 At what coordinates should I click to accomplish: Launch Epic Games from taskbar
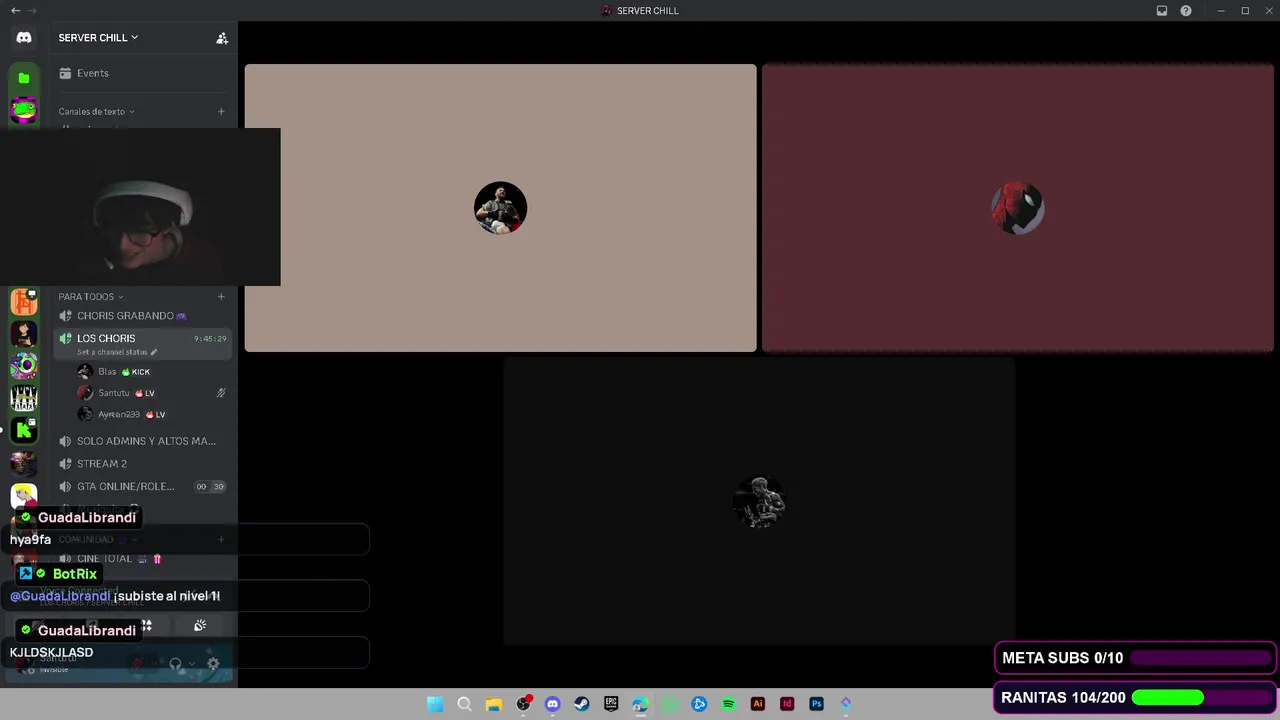pos(611,704)
